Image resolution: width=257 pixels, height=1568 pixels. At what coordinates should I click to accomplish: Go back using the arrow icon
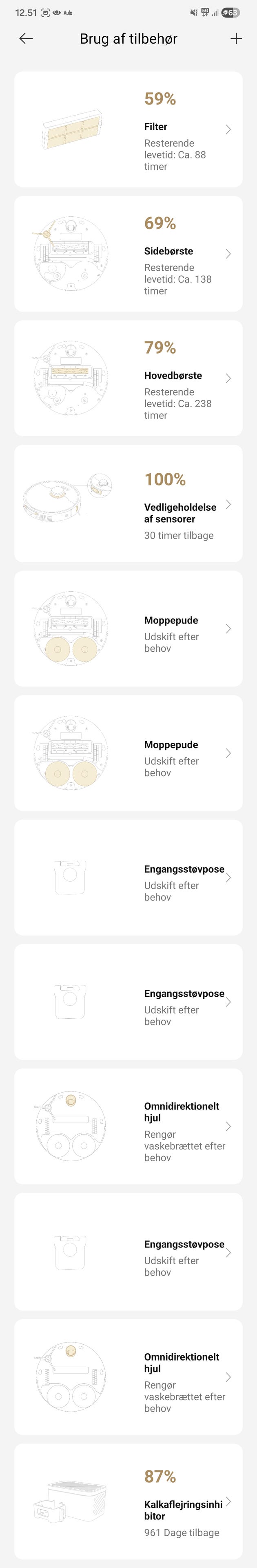(26, 38)
